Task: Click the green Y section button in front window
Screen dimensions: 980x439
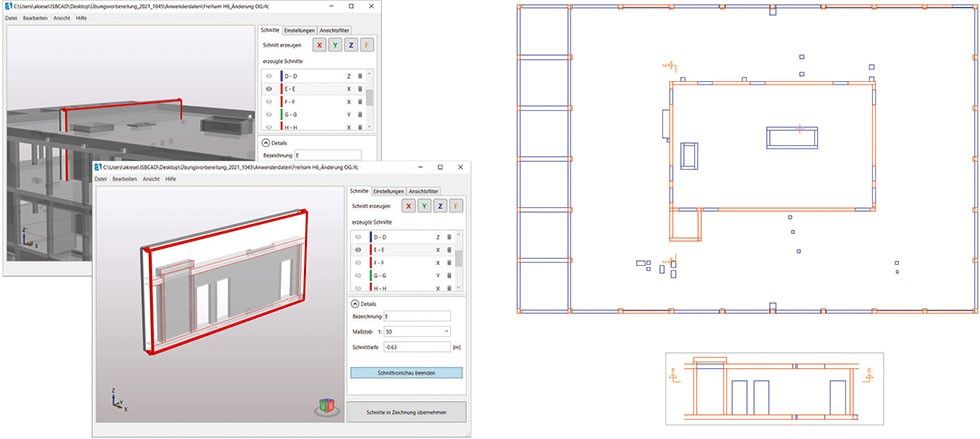Action: coord(423,205)
